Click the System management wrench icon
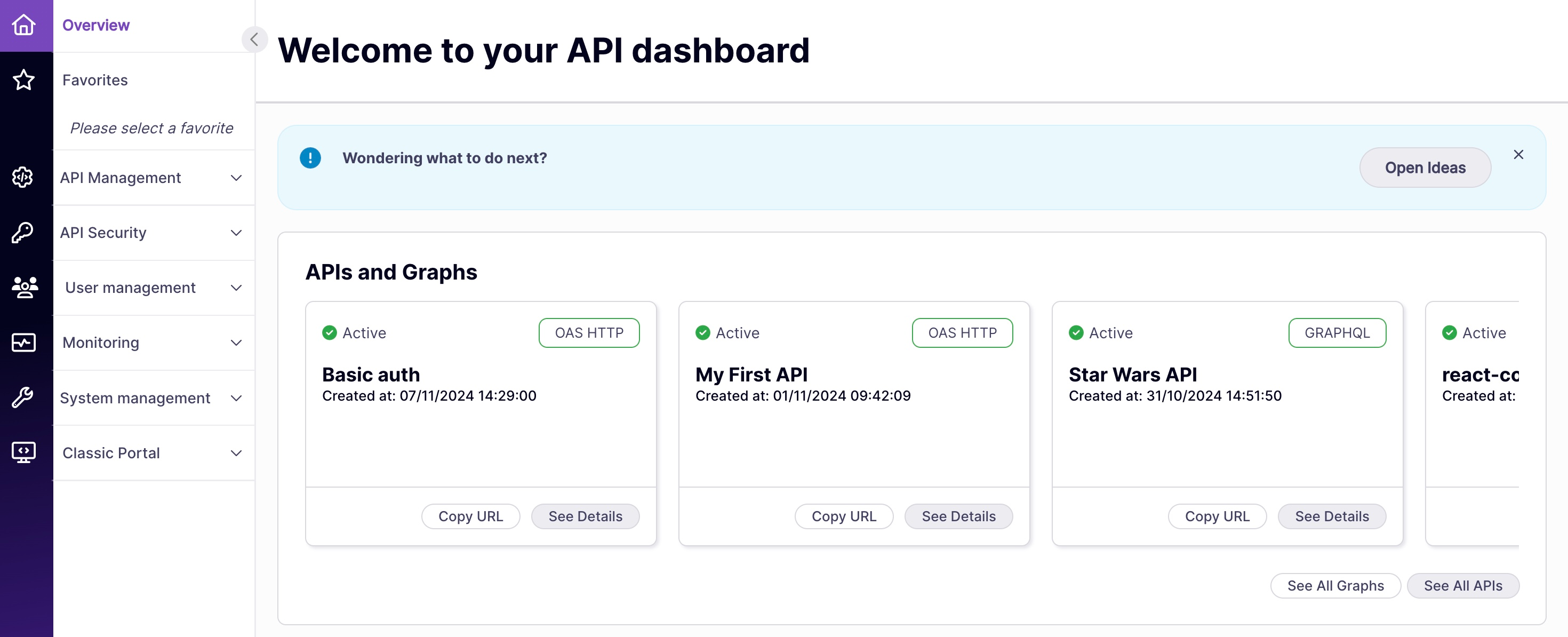This screenshot has width=1568, height=637. point(23,397)
